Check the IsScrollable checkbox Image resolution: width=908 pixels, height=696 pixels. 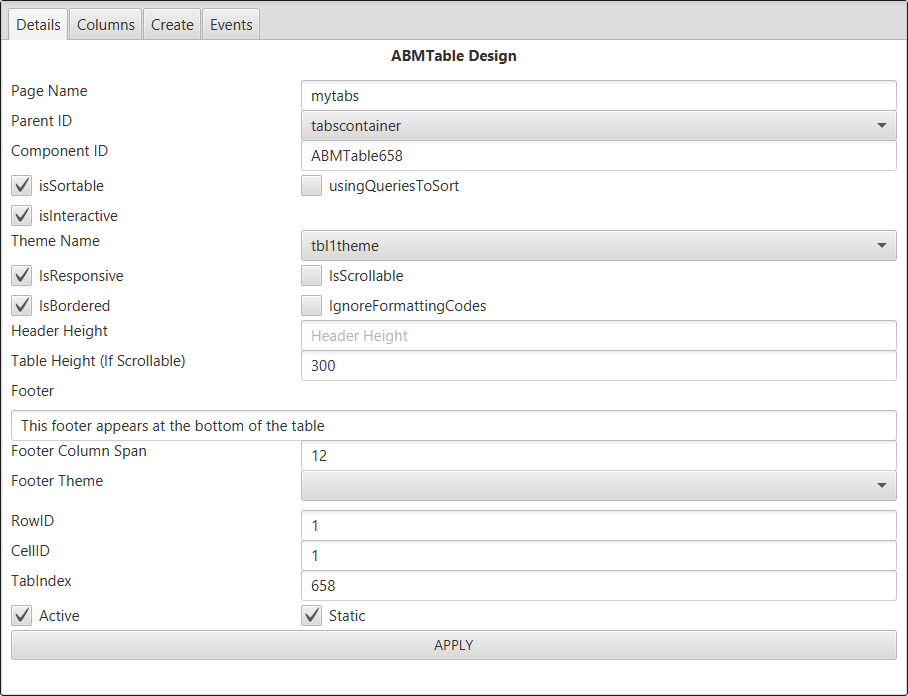(x=312, y=276)
